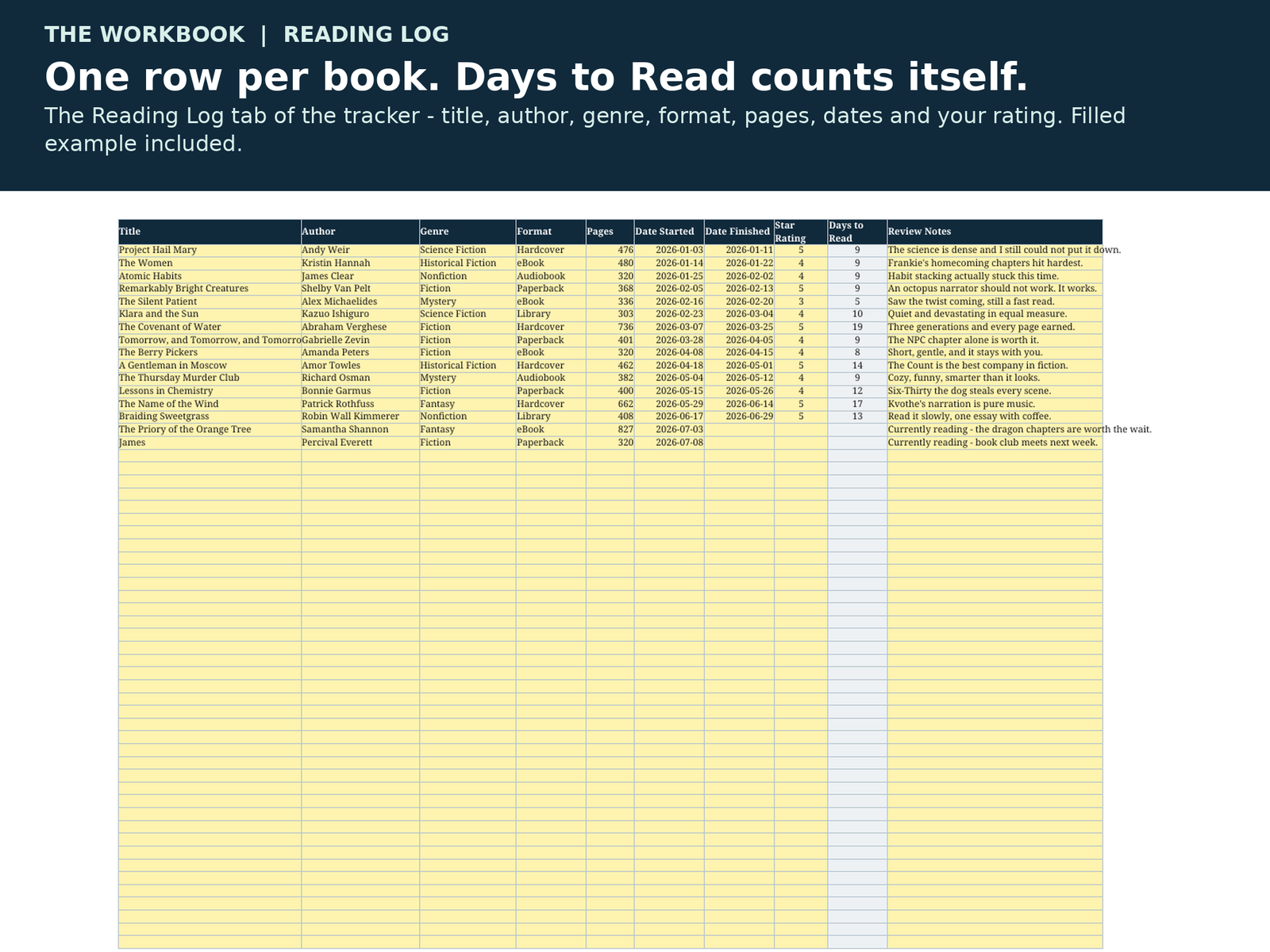The image size is (1270, 952).
Task: Click the star rating 3 cell
Action: [801, 301]
